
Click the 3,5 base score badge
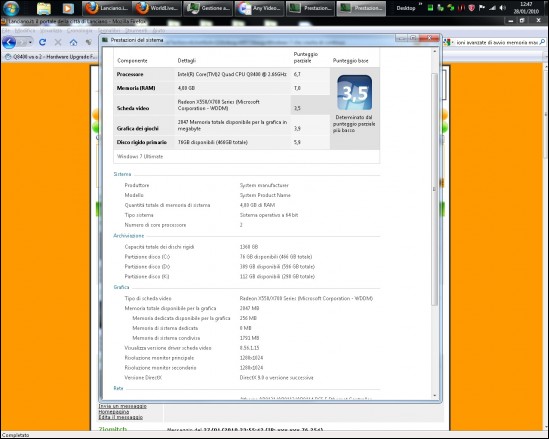click(354, 92)
